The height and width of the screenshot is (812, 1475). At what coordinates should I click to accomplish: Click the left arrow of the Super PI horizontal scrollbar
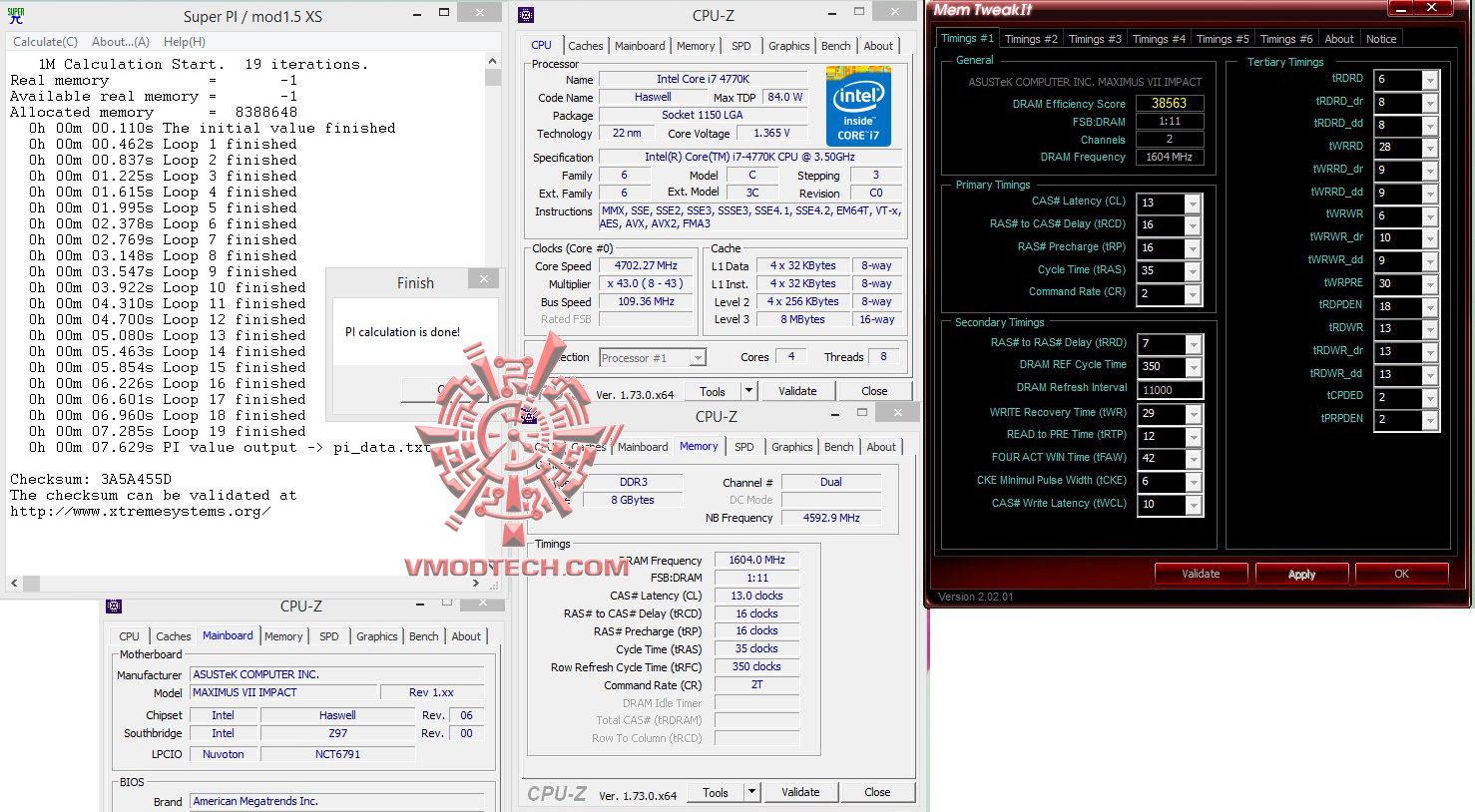[14, 583]
